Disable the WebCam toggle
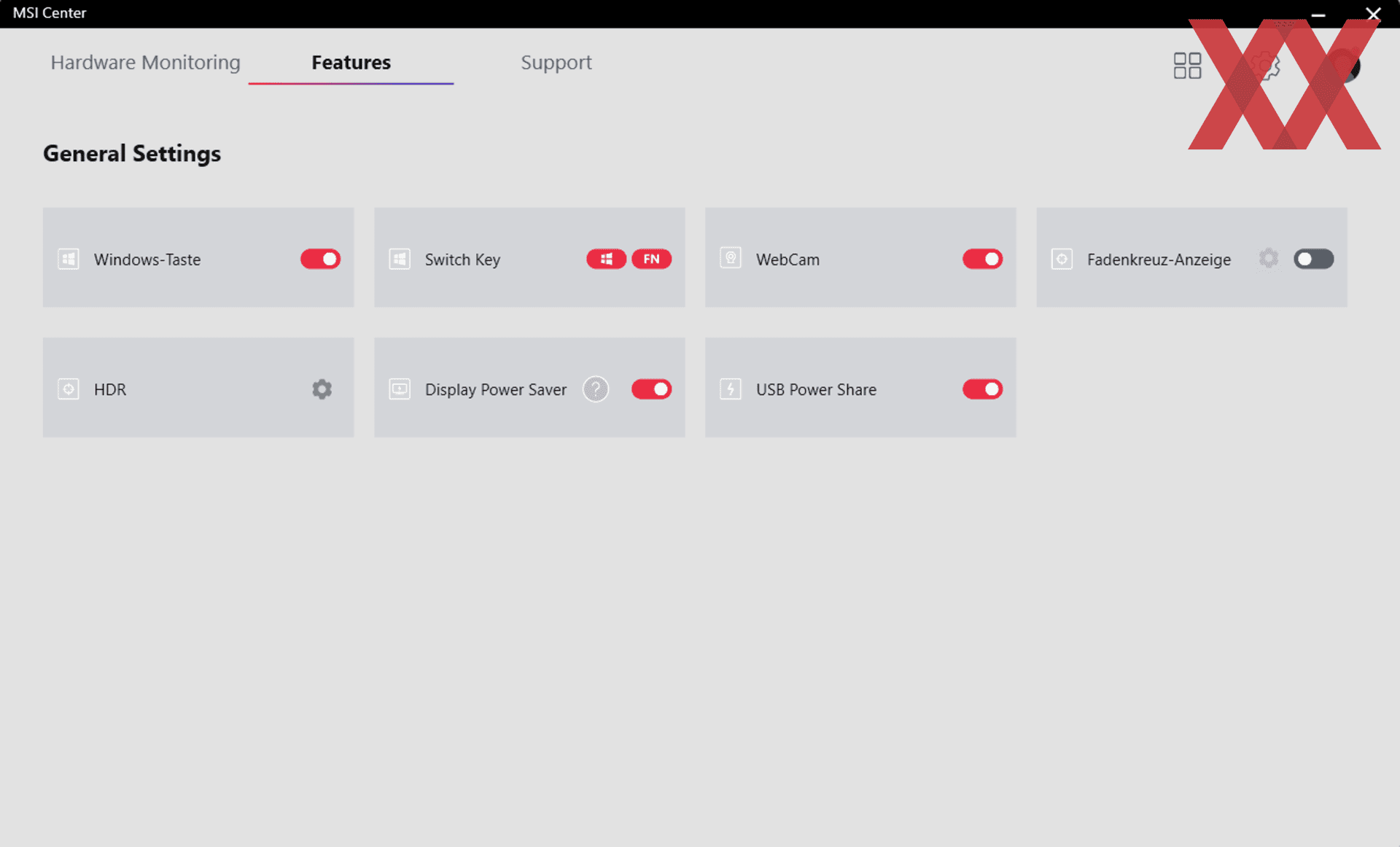Screen dimensions: 1400x847 (x=982, y=259)
